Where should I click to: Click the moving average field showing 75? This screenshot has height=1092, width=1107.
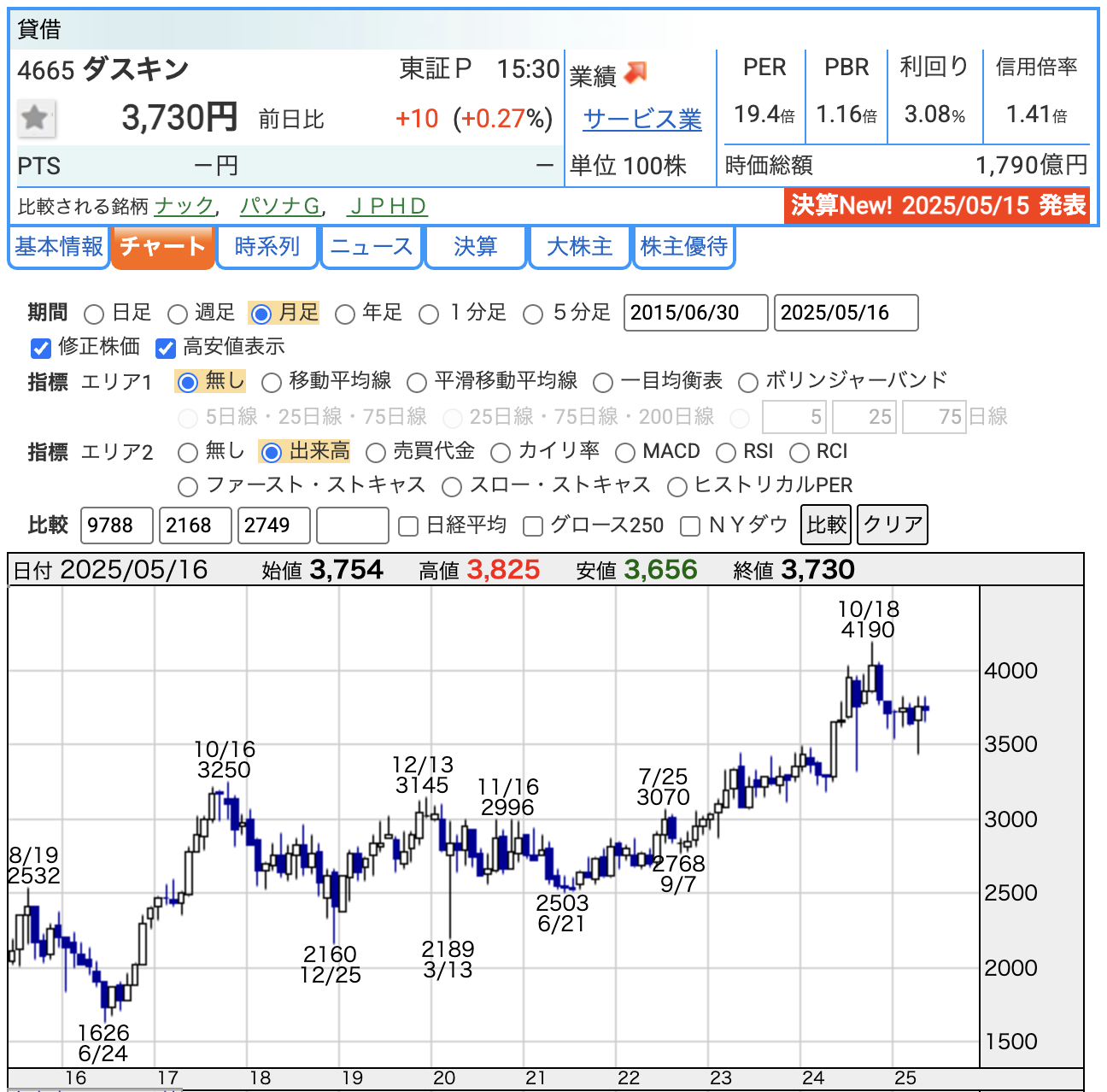(x=934, y=417)
